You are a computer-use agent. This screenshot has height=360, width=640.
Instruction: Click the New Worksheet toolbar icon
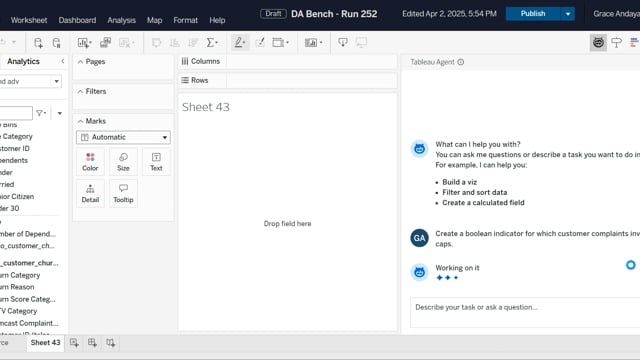82,43
